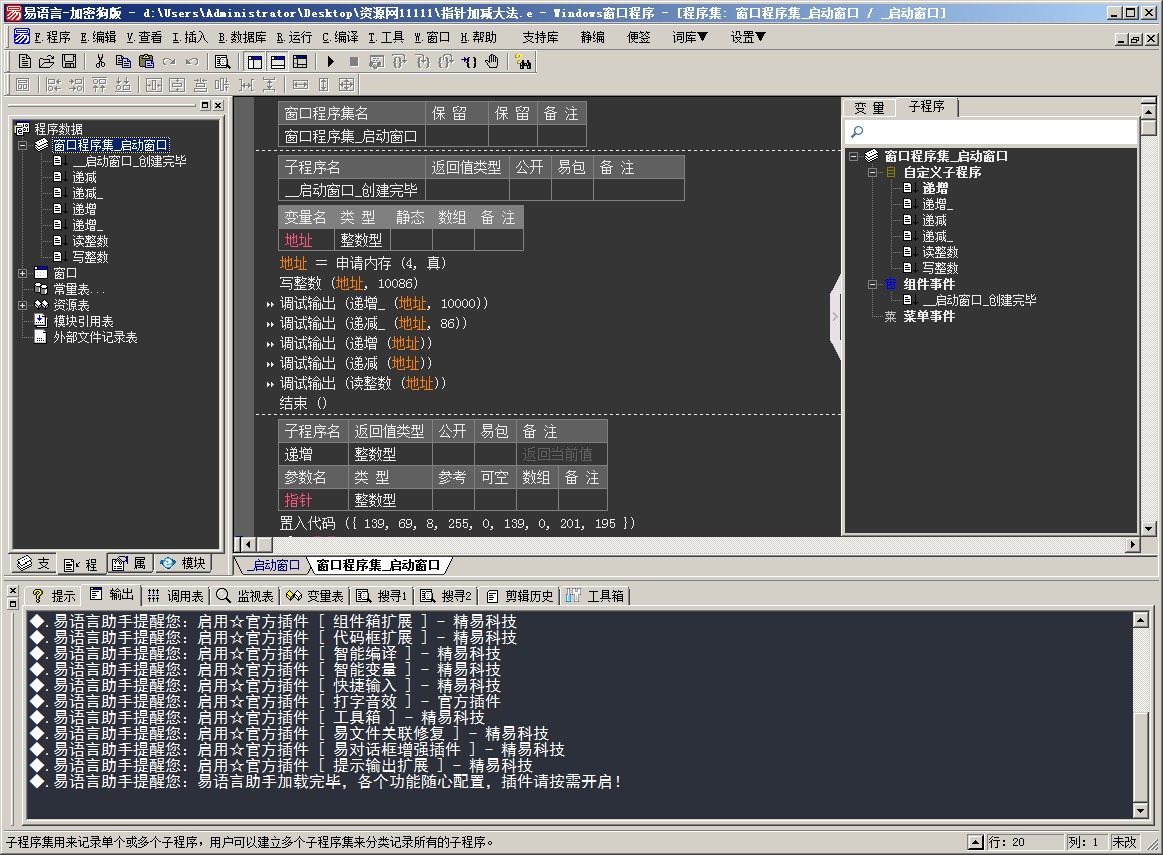Screen dimensions: 1163x855
Task: Click the run-to-cursor arrow braces icon
Action: pos(469,62)
